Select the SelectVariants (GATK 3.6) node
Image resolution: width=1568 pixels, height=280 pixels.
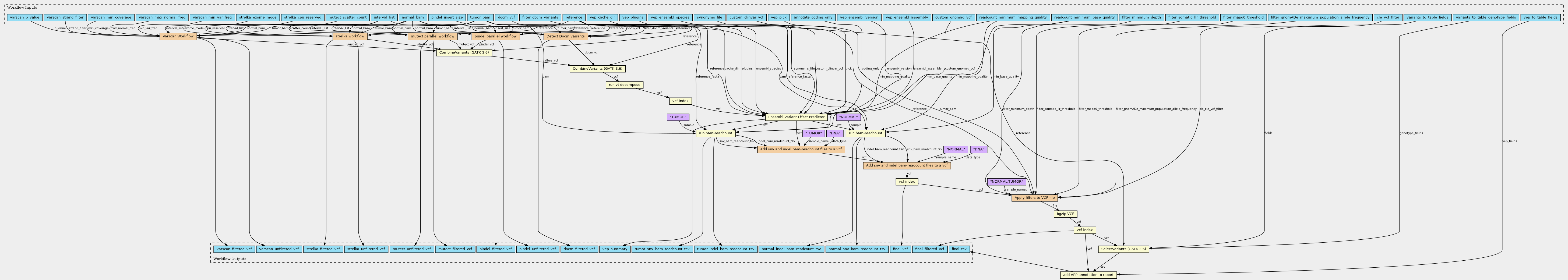tap(1124, 249)
